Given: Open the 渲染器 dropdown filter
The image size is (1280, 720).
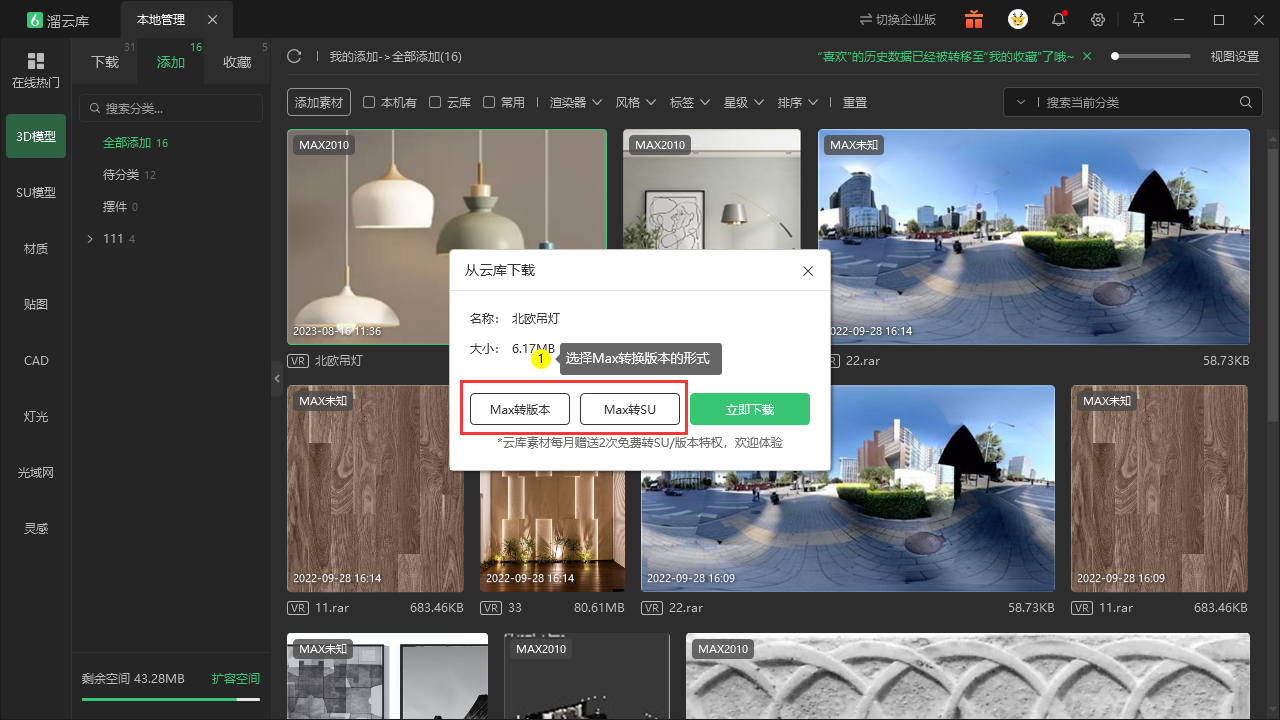Looking at the screenshot, I should [576, 102].
